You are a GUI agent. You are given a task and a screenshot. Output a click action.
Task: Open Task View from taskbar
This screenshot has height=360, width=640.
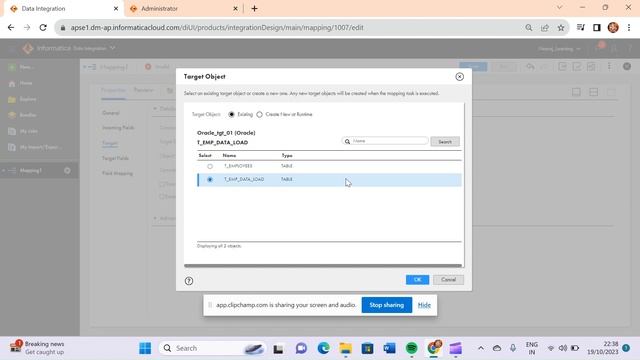point(278,349)
